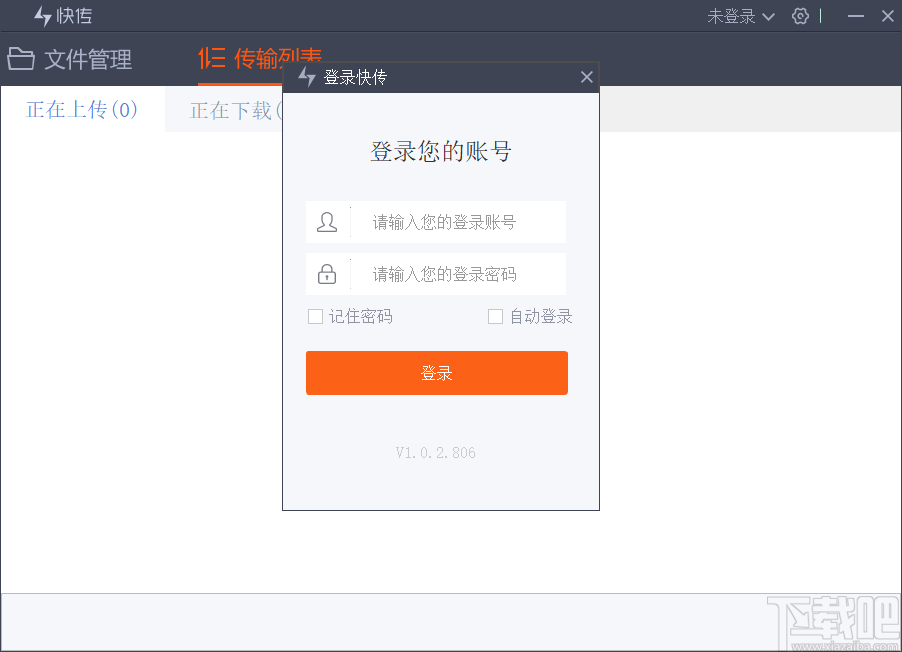Enable the 记住密码 checkbox
Image resolution: width=902 pixels, height=652 pixels.
pos(315,316)
